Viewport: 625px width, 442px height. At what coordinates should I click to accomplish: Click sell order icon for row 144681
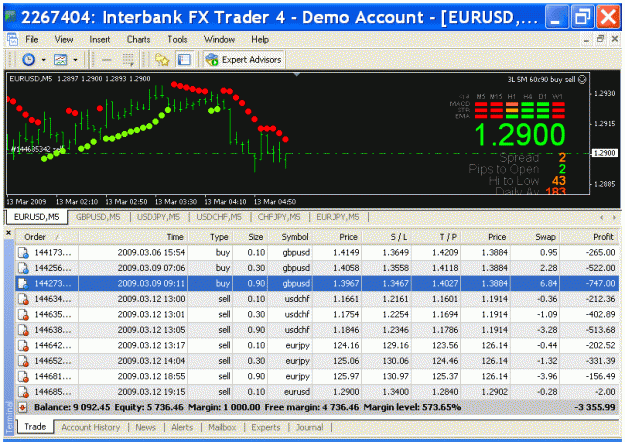click(x=24, y=377)
